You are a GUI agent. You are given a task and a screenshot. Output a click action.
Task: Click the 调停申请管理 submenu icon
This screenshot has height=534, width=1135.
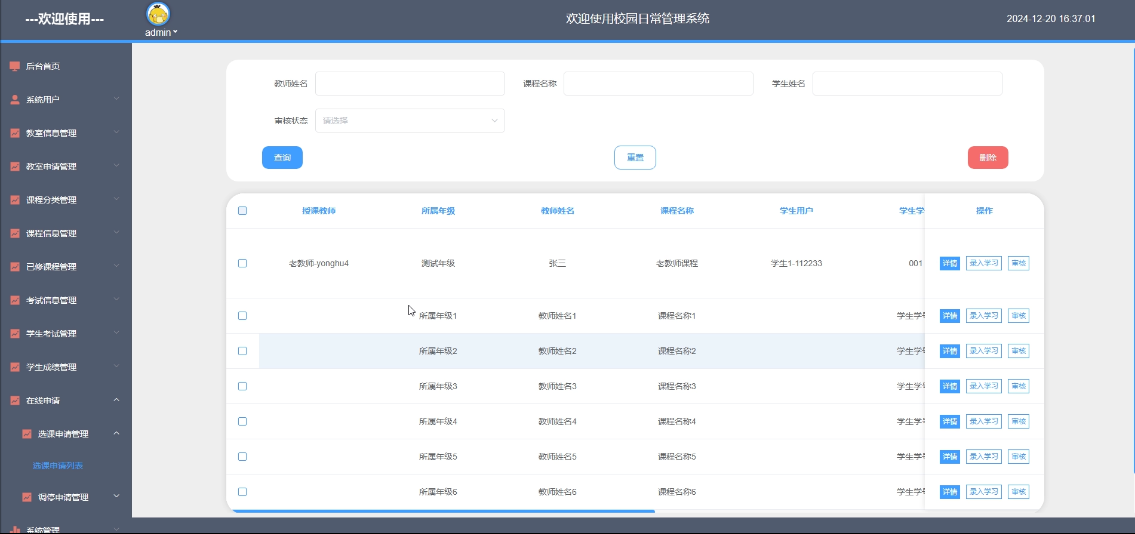point(27,497)
